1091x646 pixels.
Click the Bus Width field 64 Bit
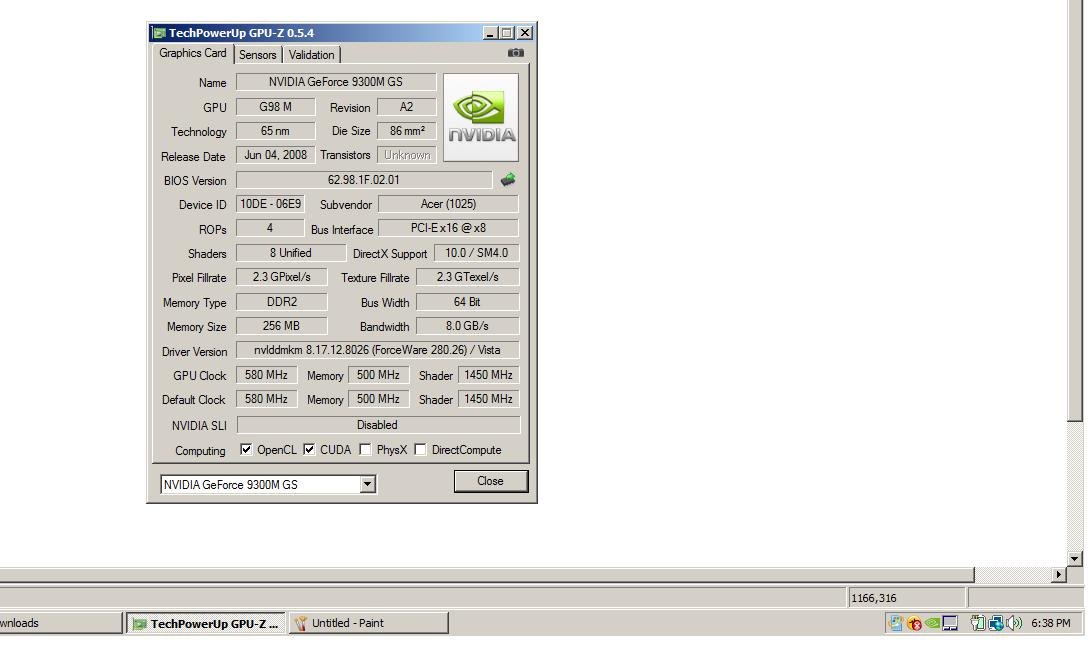[x=468, y=302]
